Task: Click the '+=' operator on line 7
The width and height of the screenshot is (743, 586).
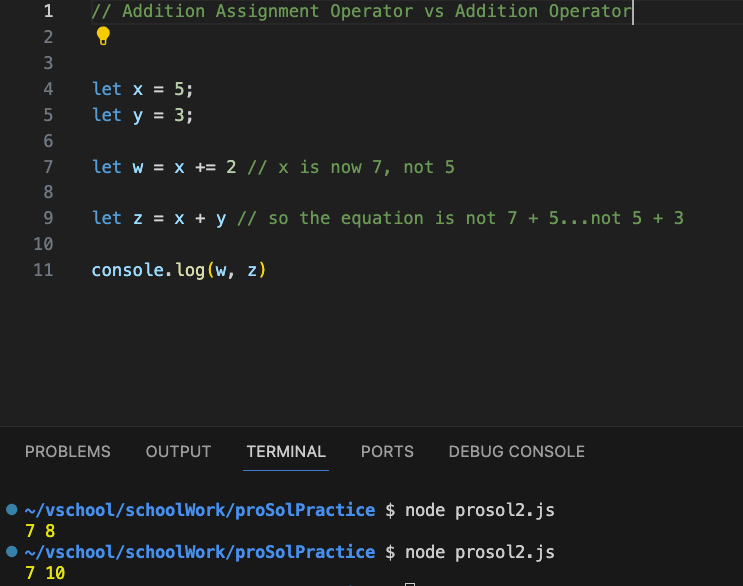Action: [x=206, y=167]
